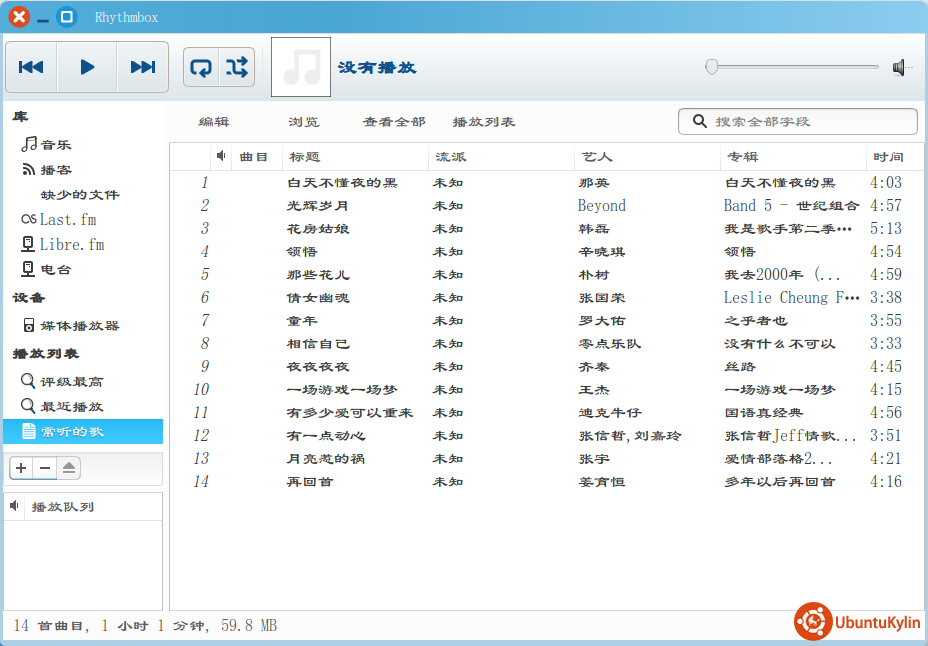This screenshot has width=928, height=646.
Task: Select 音乐 in the library sidebar
Action: [56, 144]
